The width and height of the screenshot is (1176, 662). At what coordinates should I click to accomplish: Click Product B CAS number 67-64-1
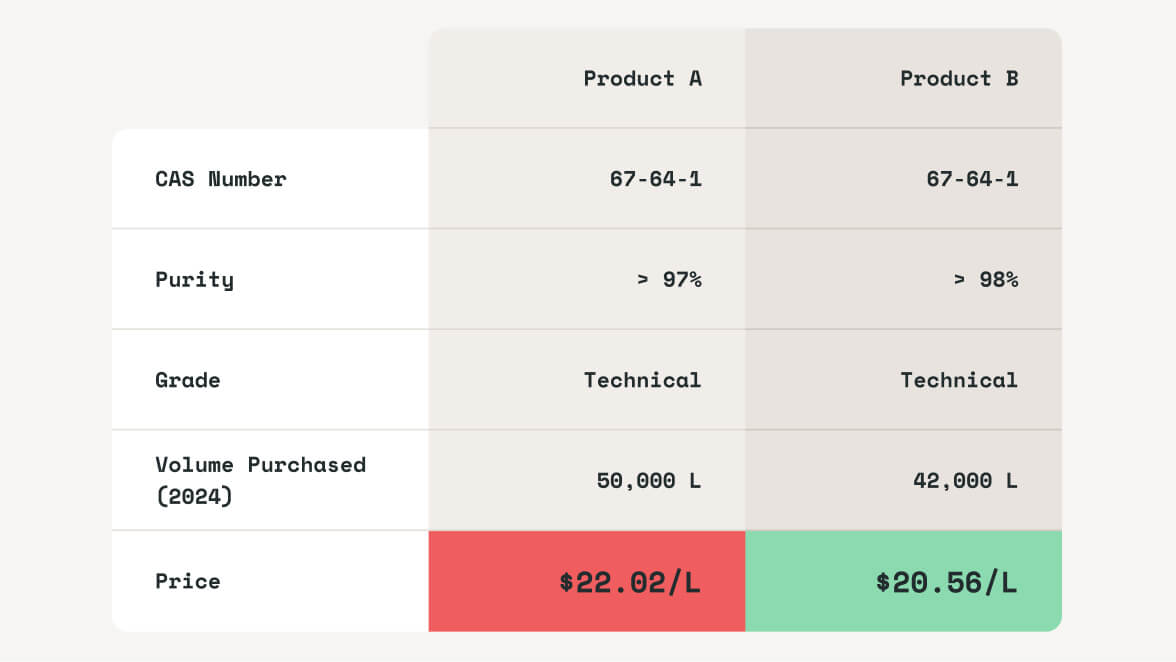pyautogui.click(x=971, y=179)
